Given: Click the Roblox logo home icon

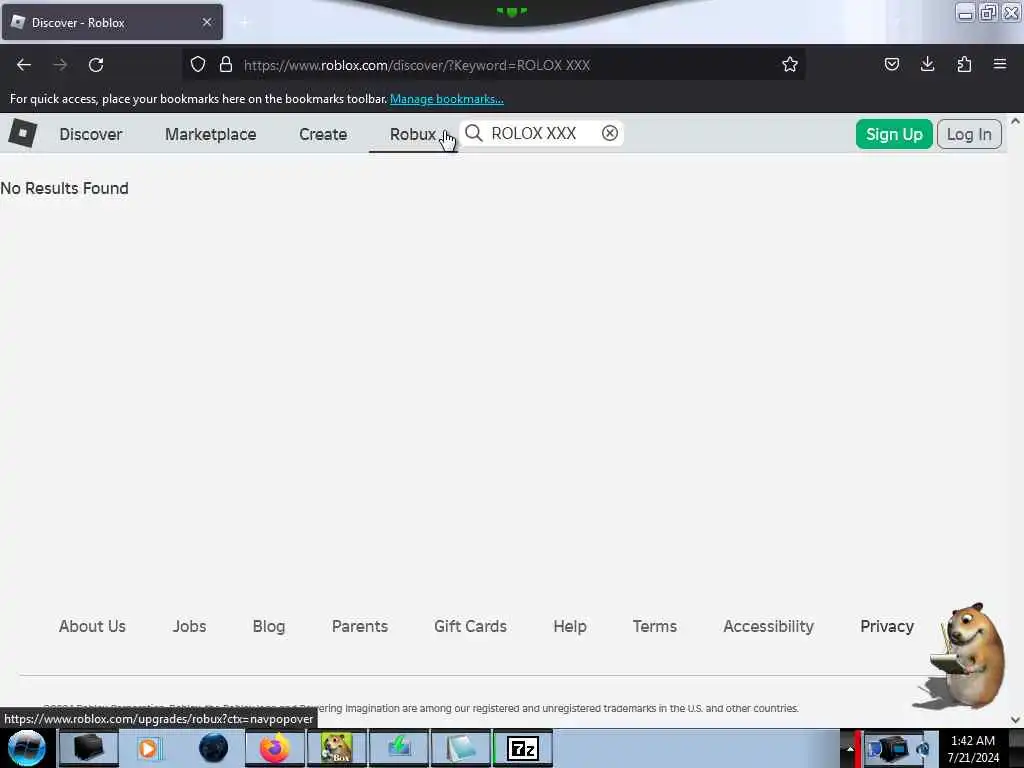Looking at the screenshot, I should (23, 133).
